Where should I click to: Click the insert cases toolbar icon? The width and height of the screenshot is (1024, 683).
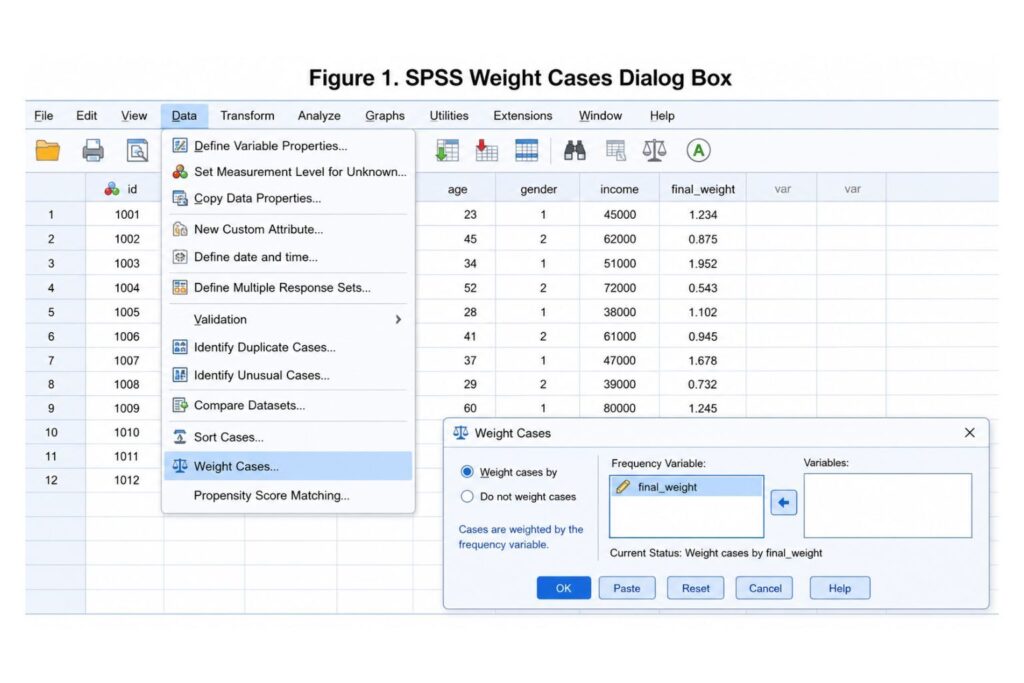click(x=447, y=150)
